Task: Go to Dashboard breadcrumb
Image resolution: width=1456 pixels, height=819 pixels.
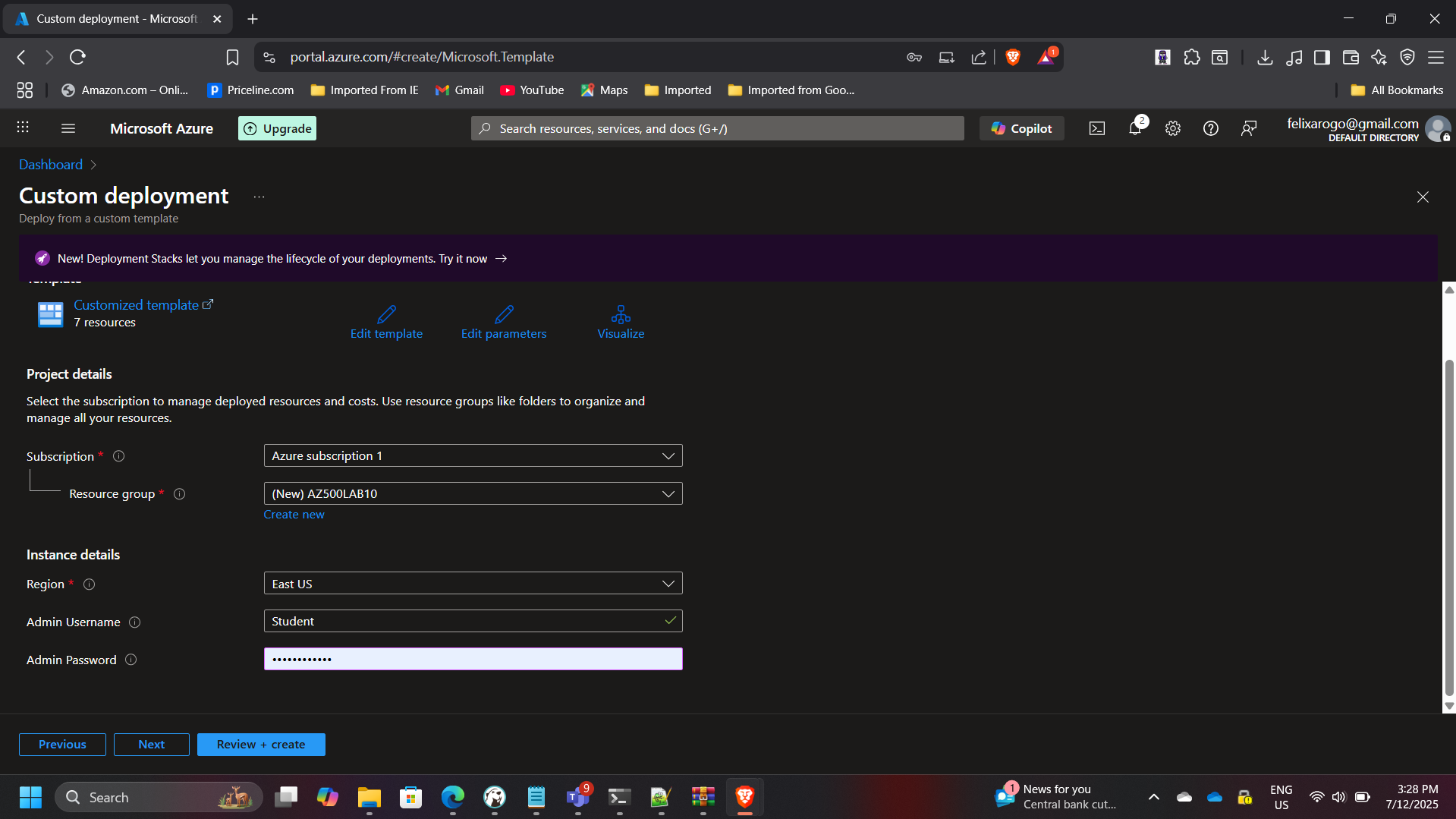Action: [51, 165]
